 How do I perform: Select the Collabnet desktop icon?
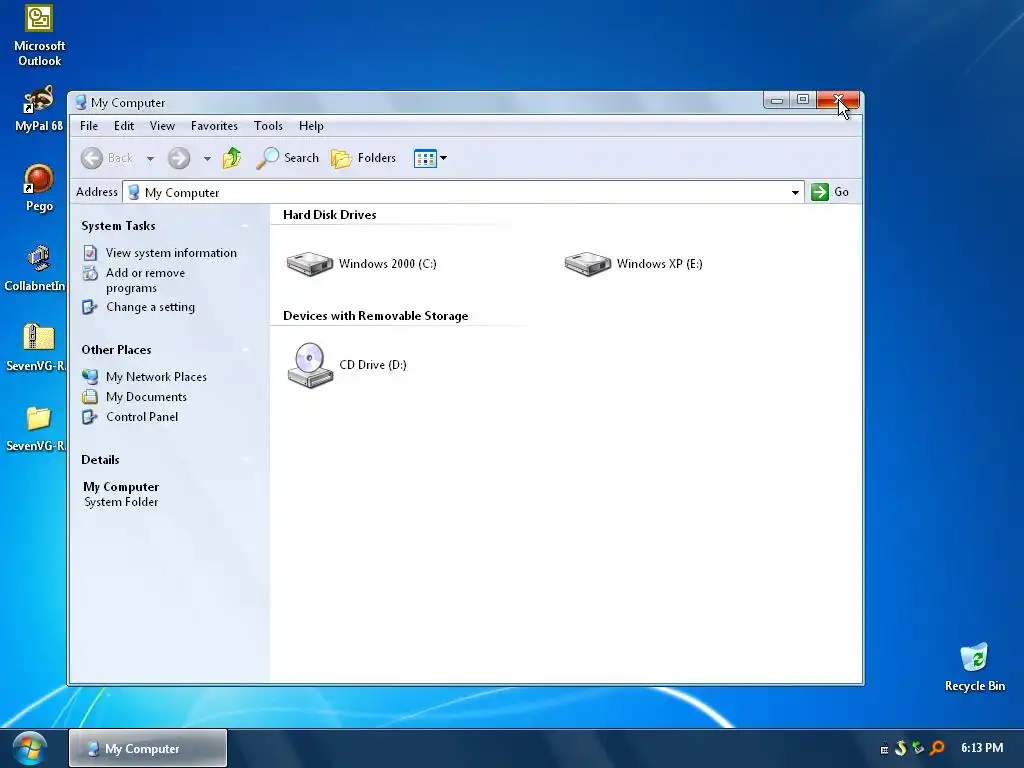click(36, 268)
